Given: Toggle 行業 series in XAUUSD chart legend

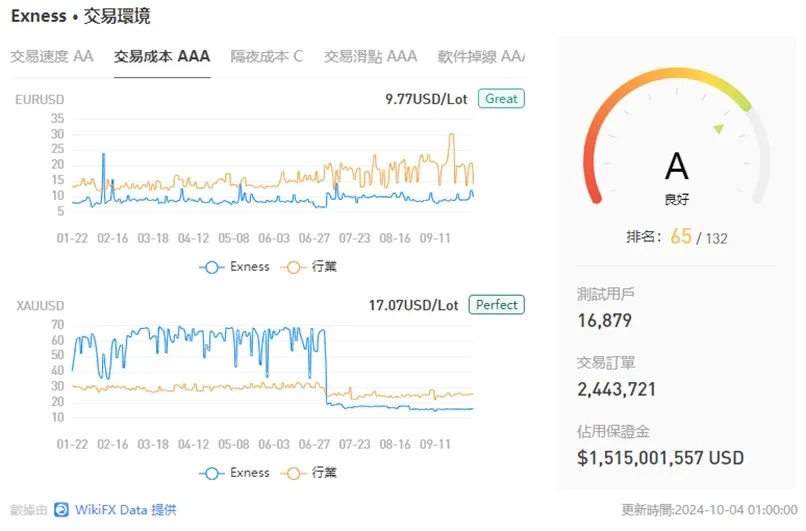Looking at the screenshot, I should (x=308, y=473).
